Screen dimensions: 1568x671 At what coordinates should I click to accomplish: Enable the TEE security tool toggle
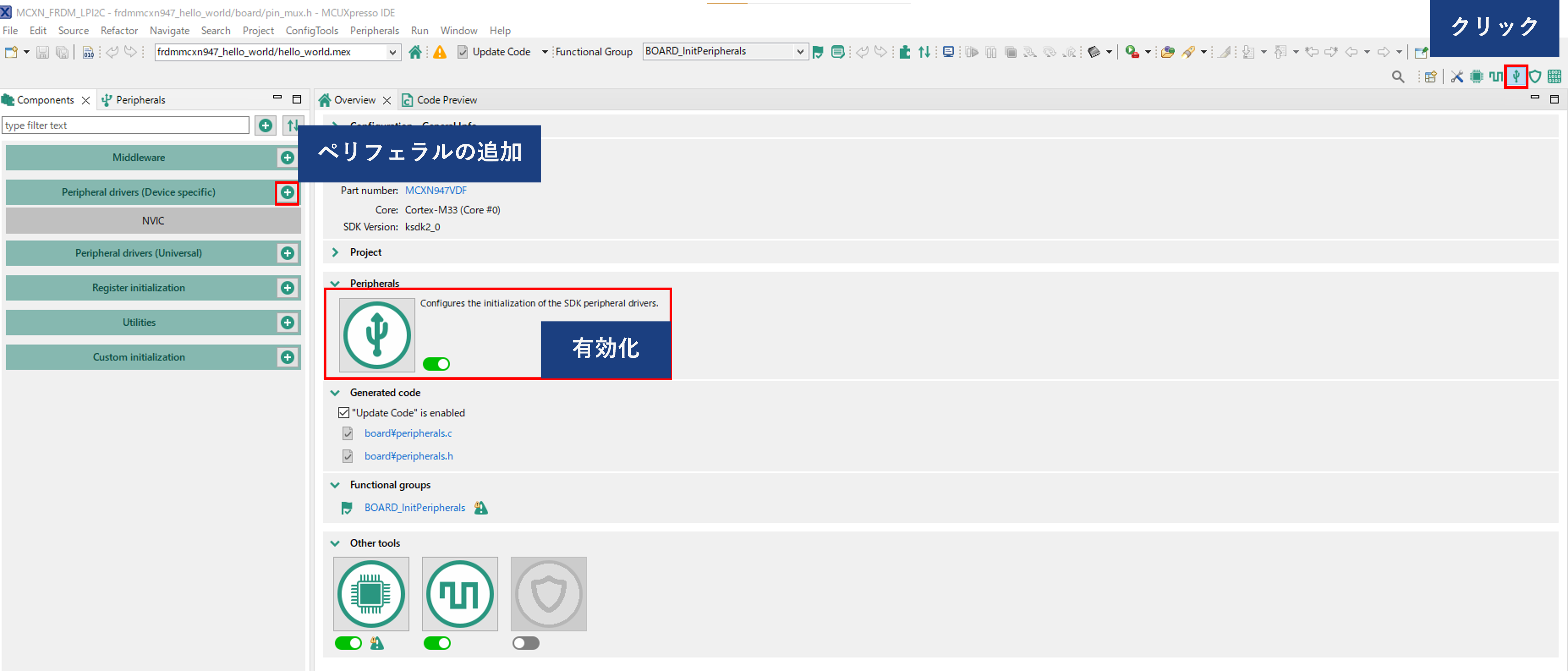[x=525, y=643]
